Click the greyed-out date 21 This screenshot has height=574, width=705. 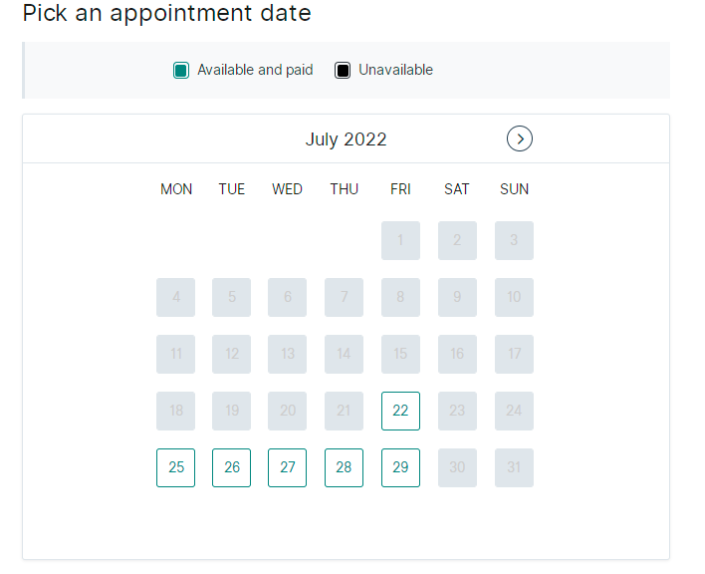tap(344, 411)
